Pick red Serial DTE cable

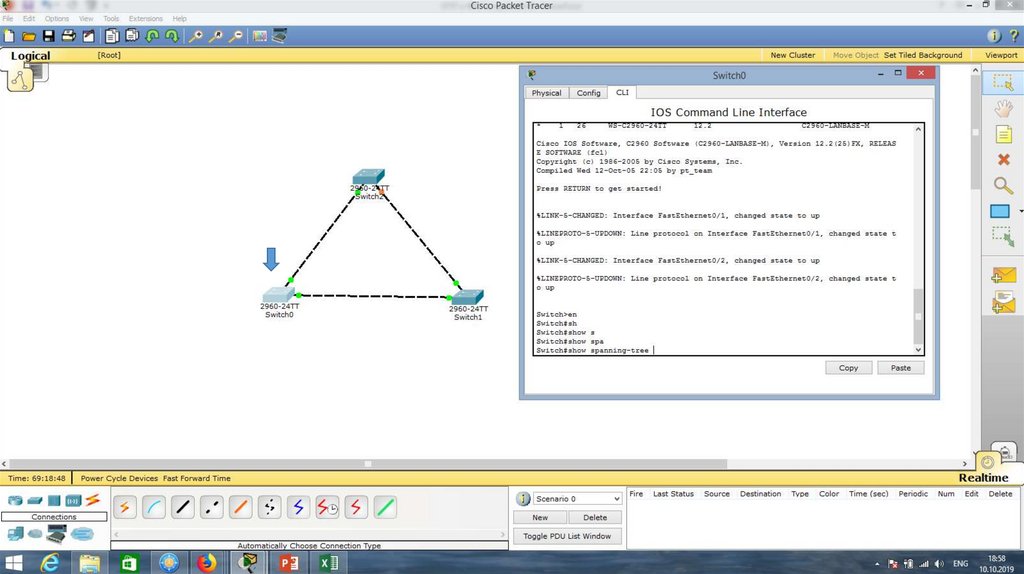(356, 507)
